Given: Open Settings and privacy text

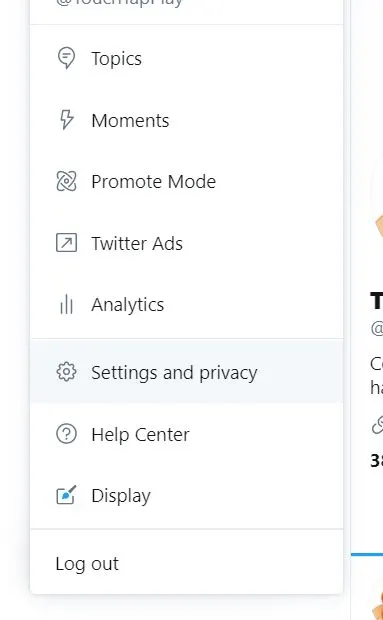Looking at the screenshot, I should [174, 372].
